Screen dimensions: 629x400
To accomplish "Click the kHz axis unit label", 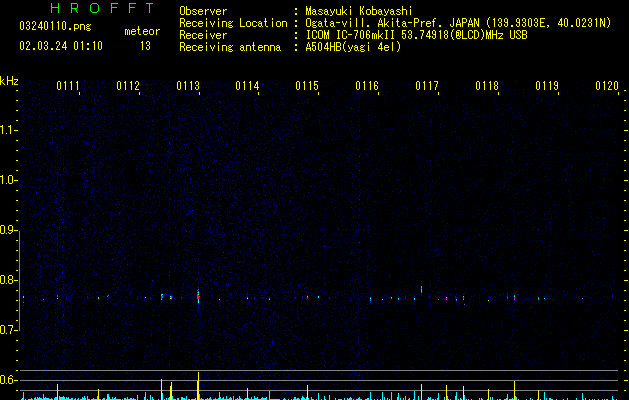I will 9,81.
